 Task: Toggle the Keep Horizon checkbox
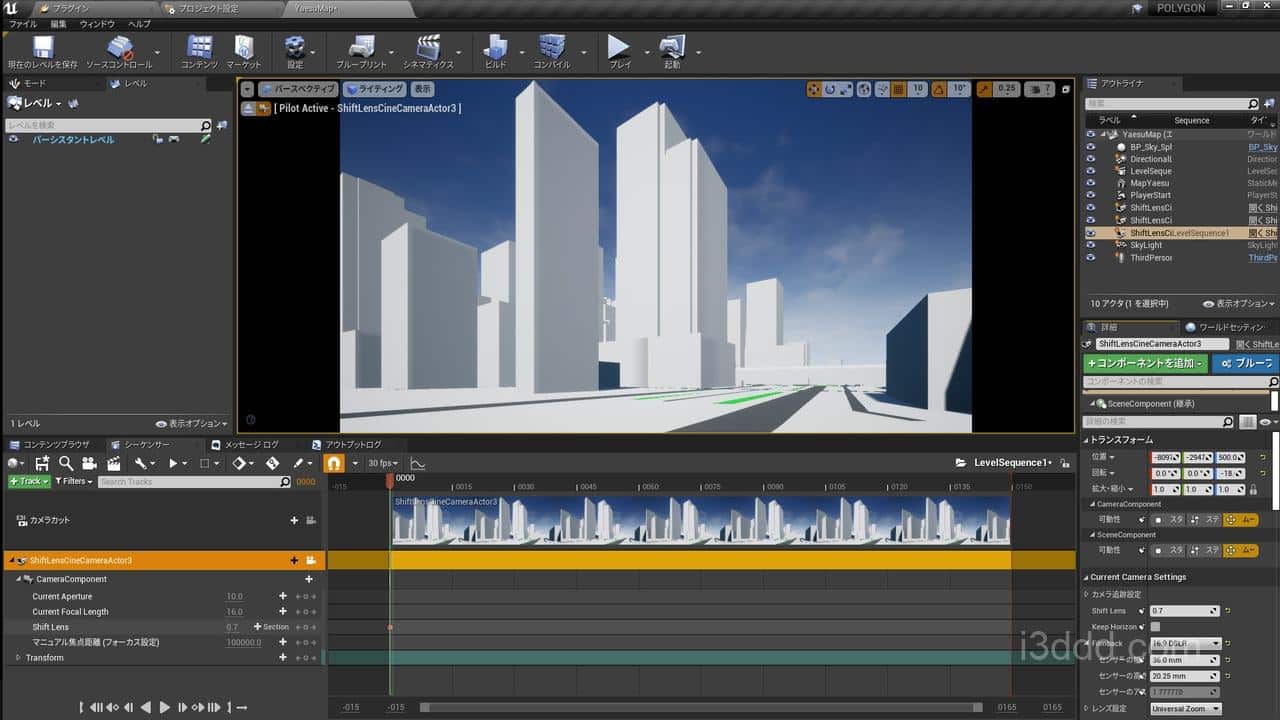point(1156,627)
